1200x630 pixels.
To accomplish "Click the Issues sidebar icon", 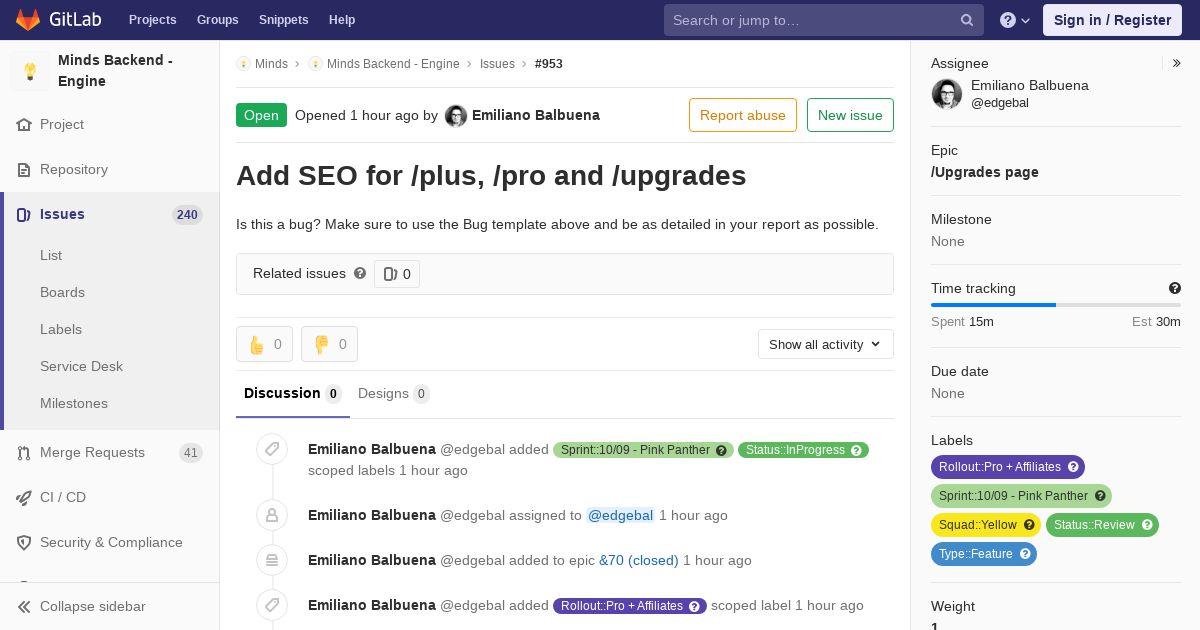I will point(24,215).
